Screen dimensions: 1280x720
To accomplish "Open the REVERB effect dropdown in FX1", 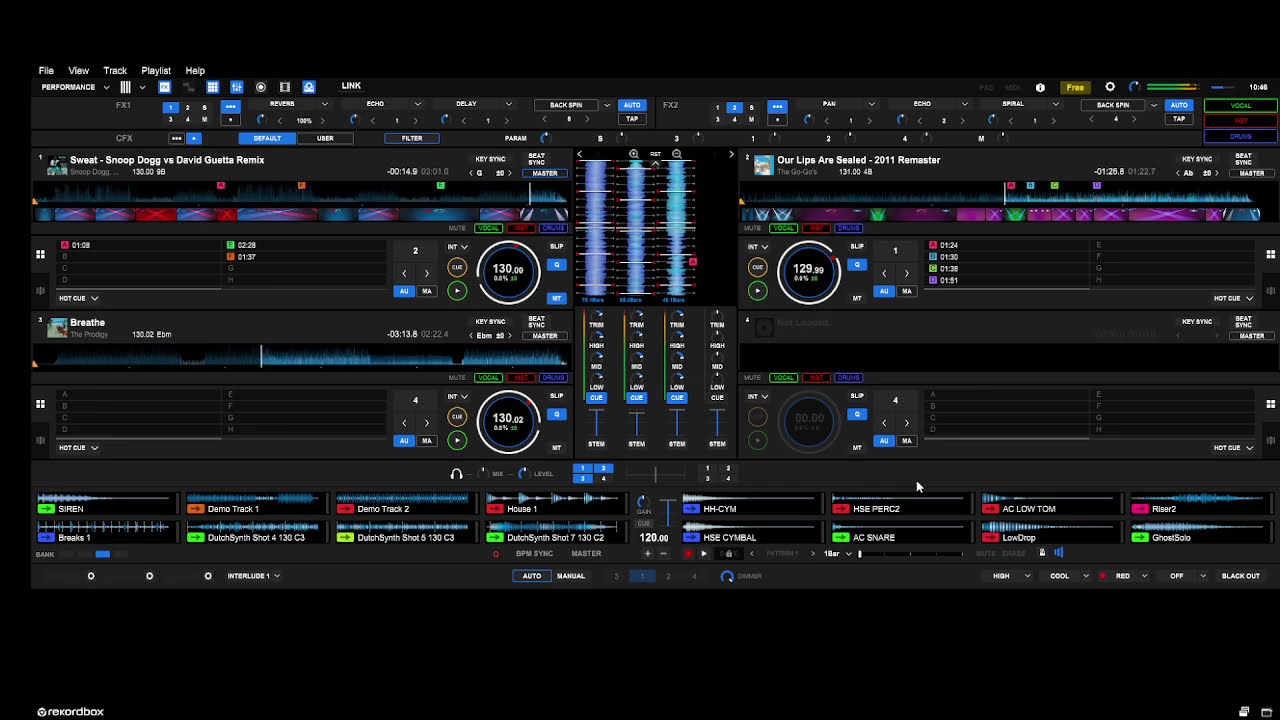I will pyautogui.click(x=324, y=104).
